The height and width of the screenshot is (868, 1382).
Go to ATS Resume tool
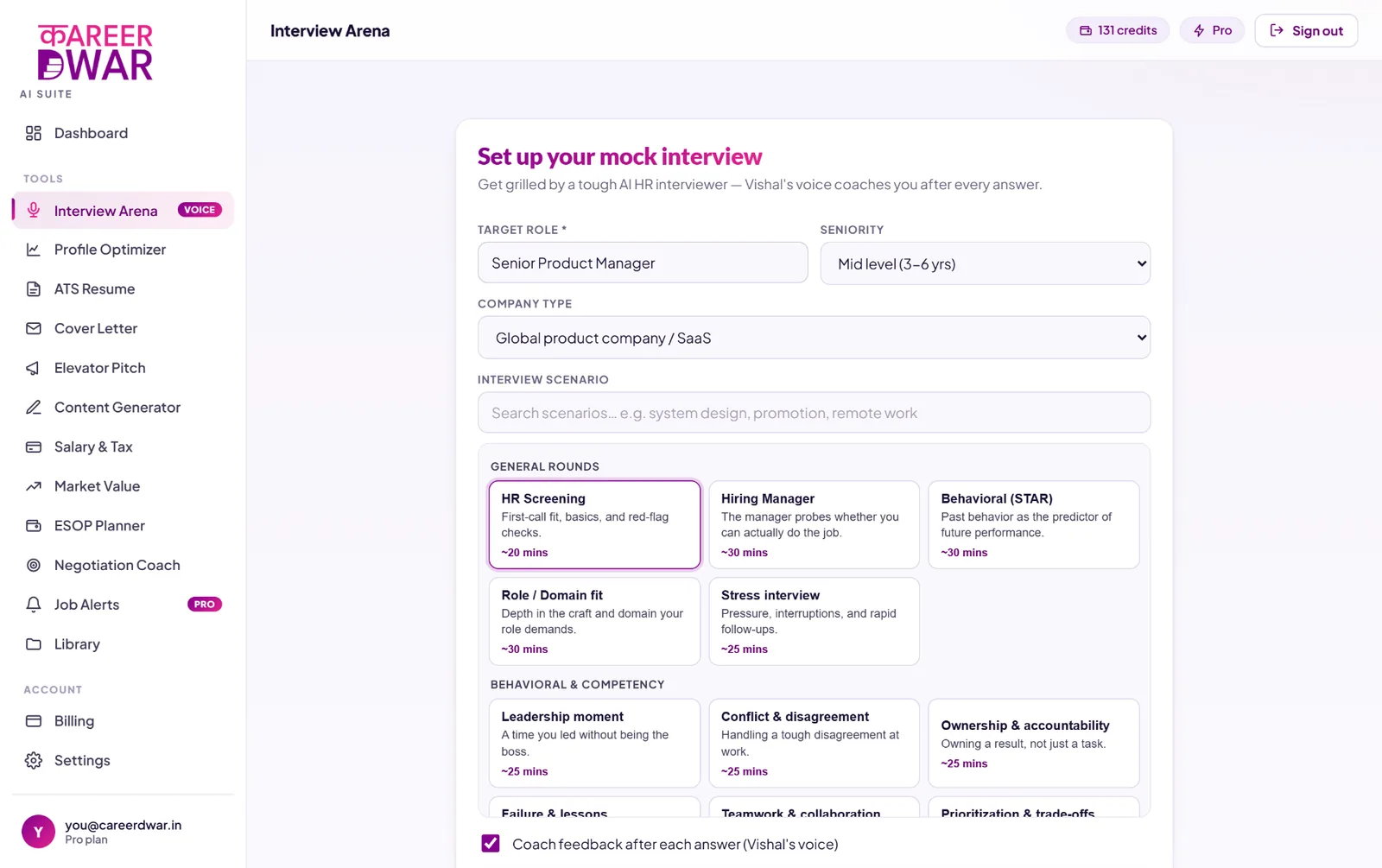[123, 289]
